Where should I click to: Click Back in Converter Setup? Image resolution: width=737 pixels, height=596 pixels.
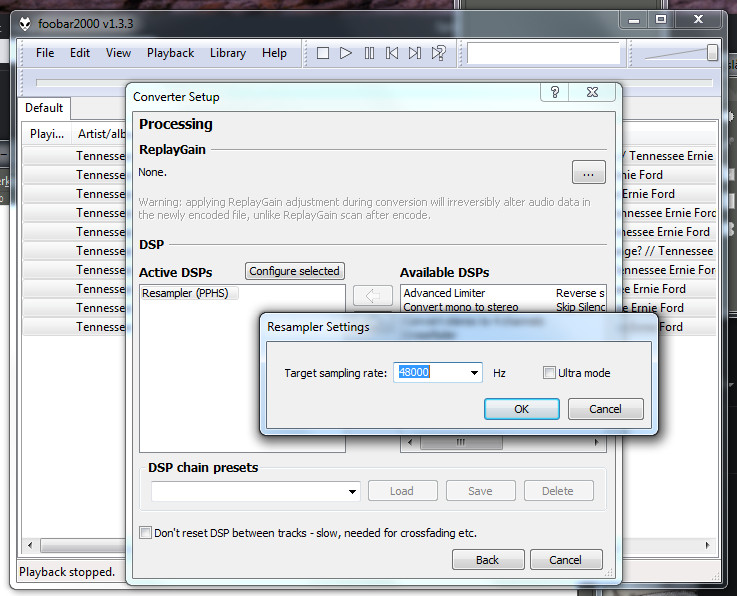click(488, 560)
